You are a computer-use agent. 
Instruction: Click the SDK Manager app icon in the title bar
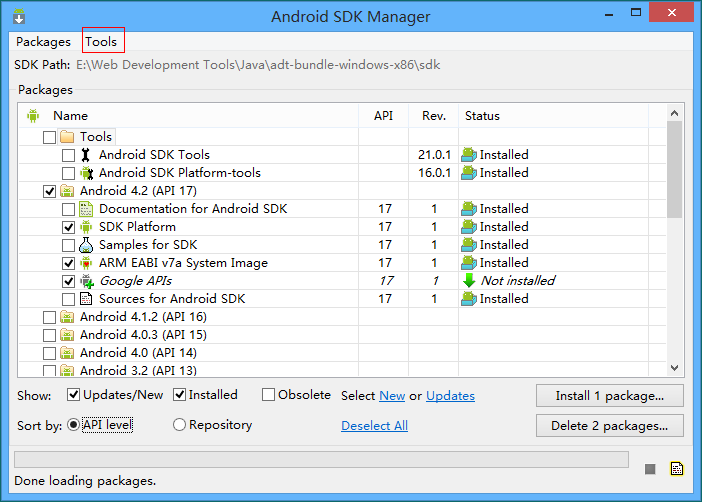pyautogui.click(x=19, y=16)
